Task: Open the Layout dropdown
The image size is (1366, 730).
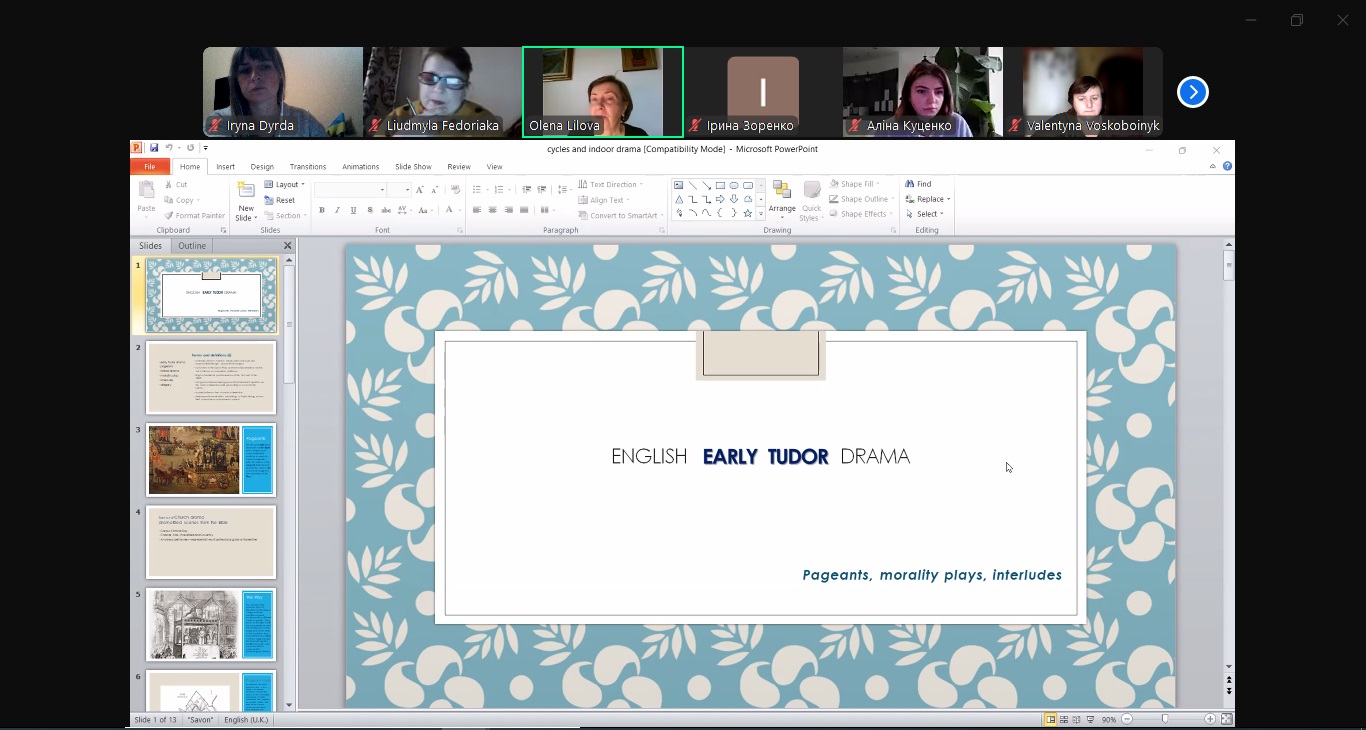Action: 284,184
